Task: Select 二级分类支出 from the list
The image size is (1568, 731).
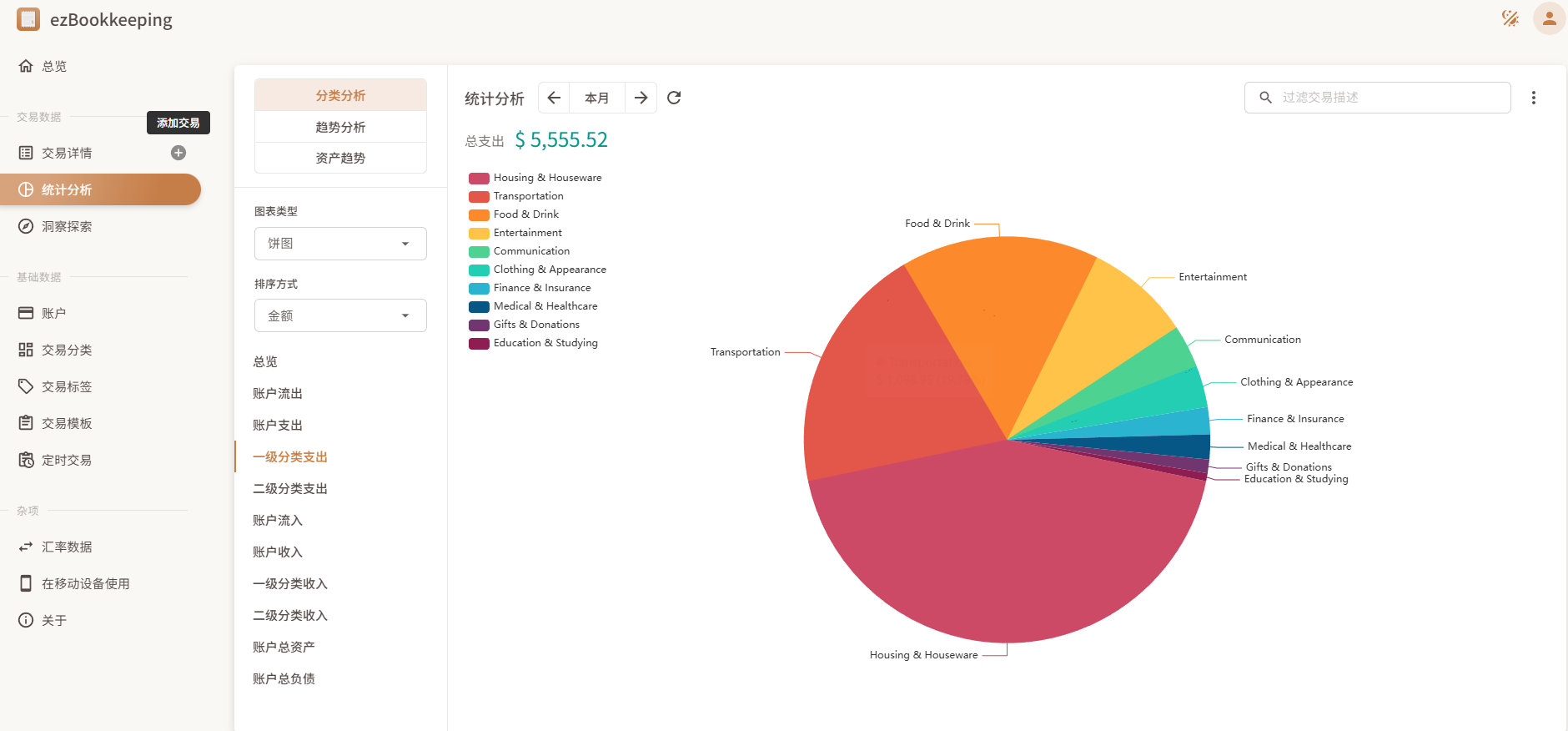Action: pos(290,489)
